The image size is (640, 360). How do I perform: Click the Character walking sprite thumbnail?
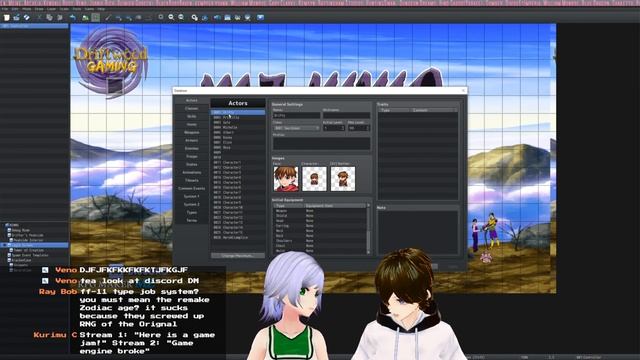click(314, 179)
